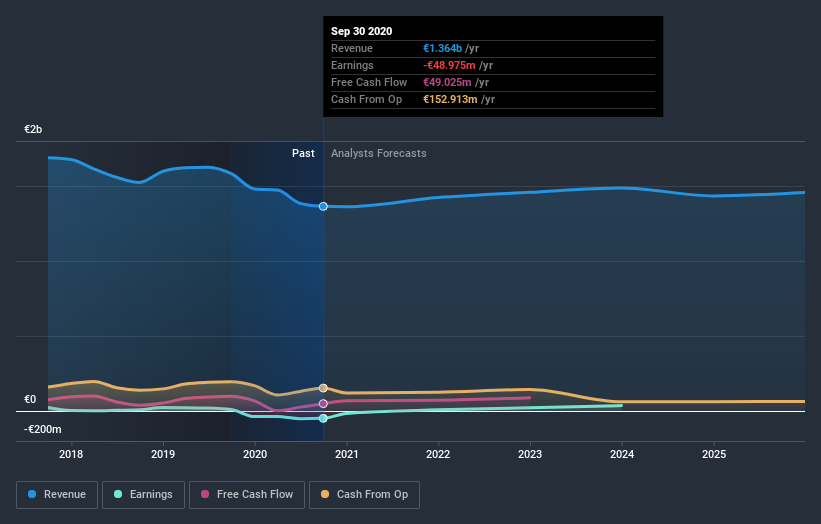Click the Free Cash Flow label in tooltip
The image size is (821, 524).
[x=369, y=82]
